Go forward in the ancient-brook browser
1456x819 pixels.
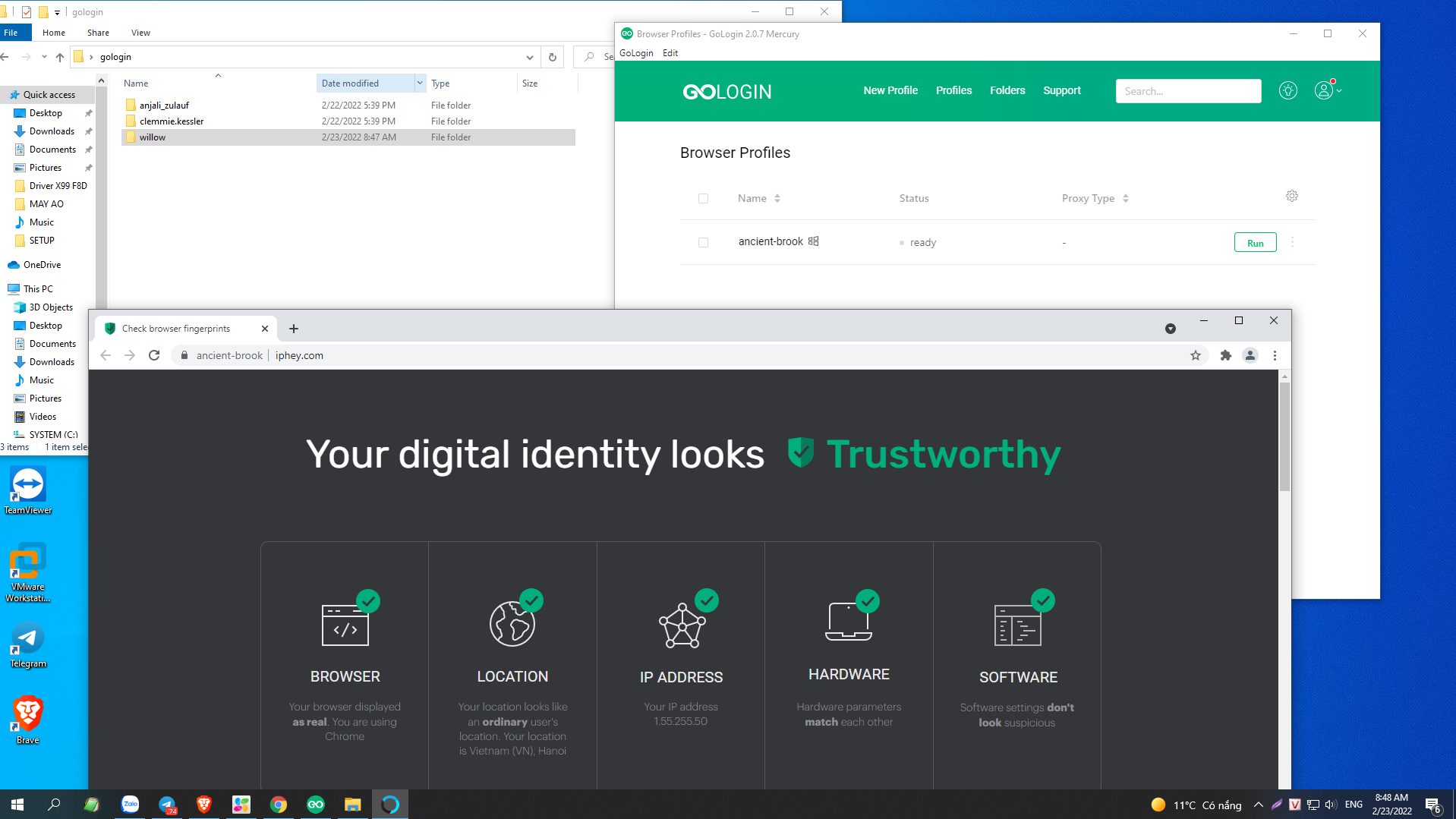point(130,355)
